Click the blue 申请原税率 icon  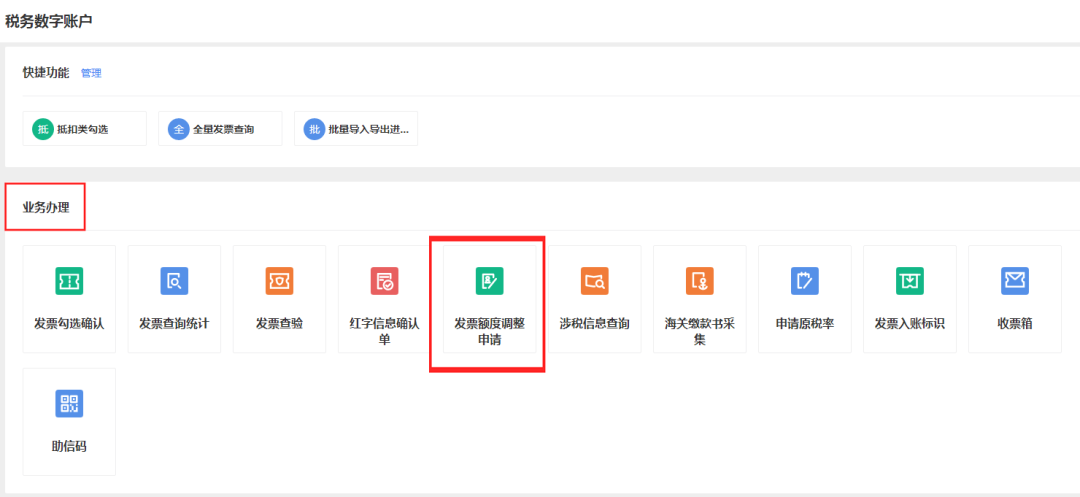[804, 281]
